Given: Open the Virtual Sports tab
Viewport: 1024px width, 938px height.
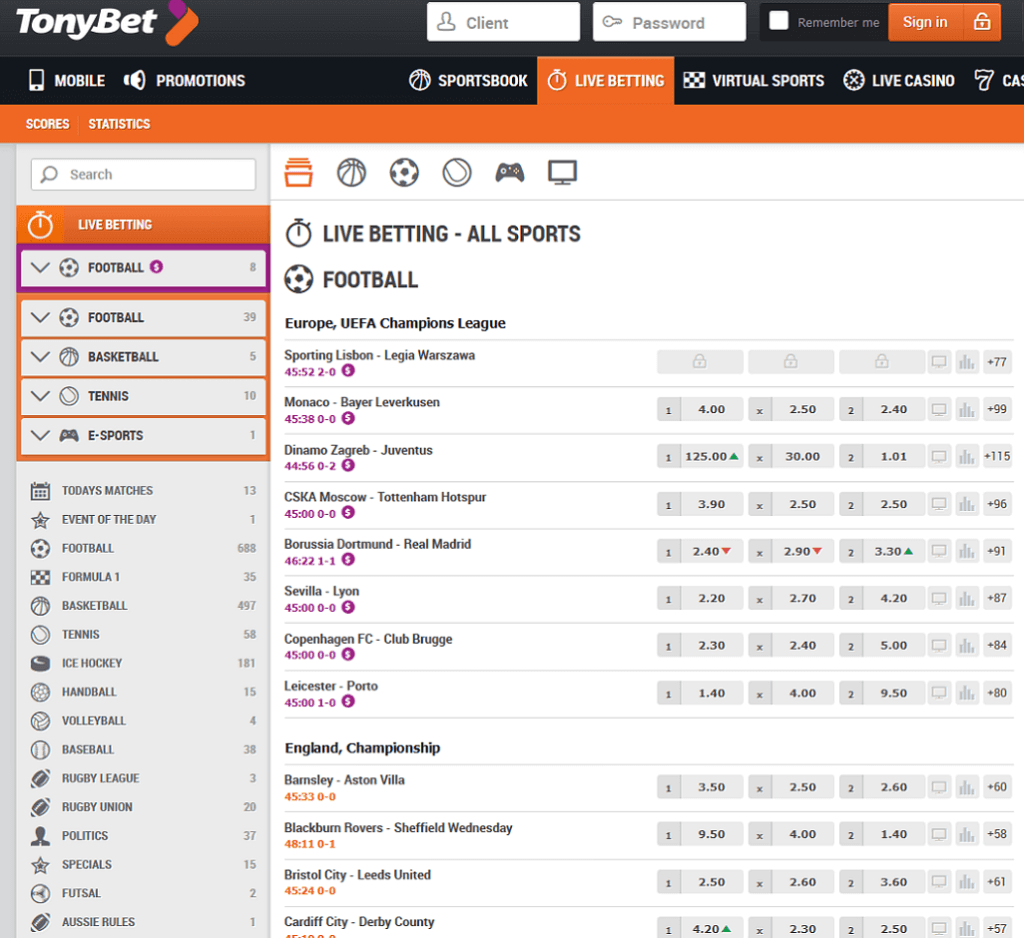Looking at the screenshot, I should pyautogui.click(x=753, y=80).
